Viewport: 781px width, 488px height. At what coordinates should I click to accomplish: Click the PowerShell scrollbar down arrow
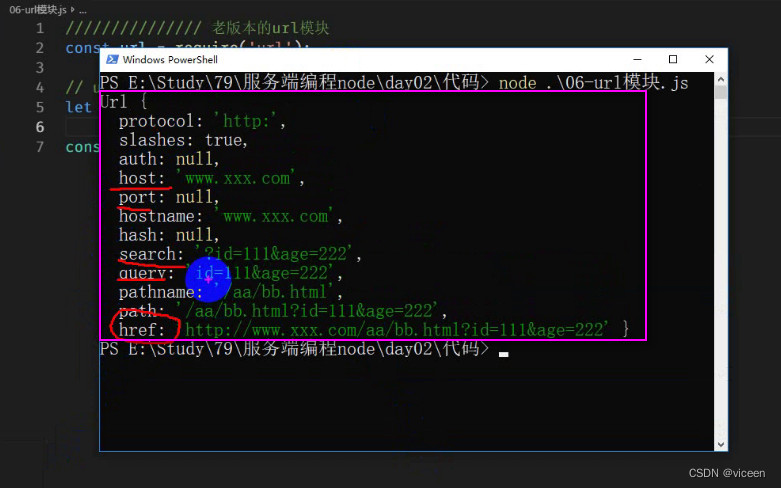tap(721, 444)
